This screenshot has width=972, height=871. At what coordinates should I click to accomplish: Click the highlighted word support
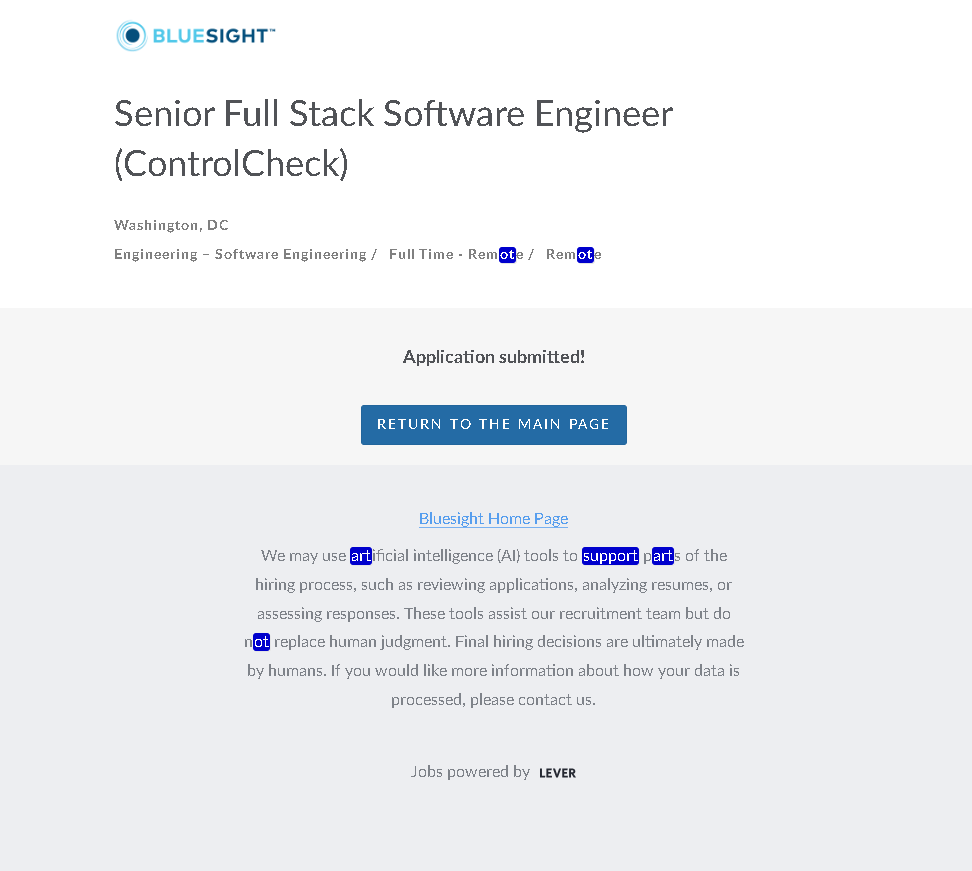coord(610,556)
